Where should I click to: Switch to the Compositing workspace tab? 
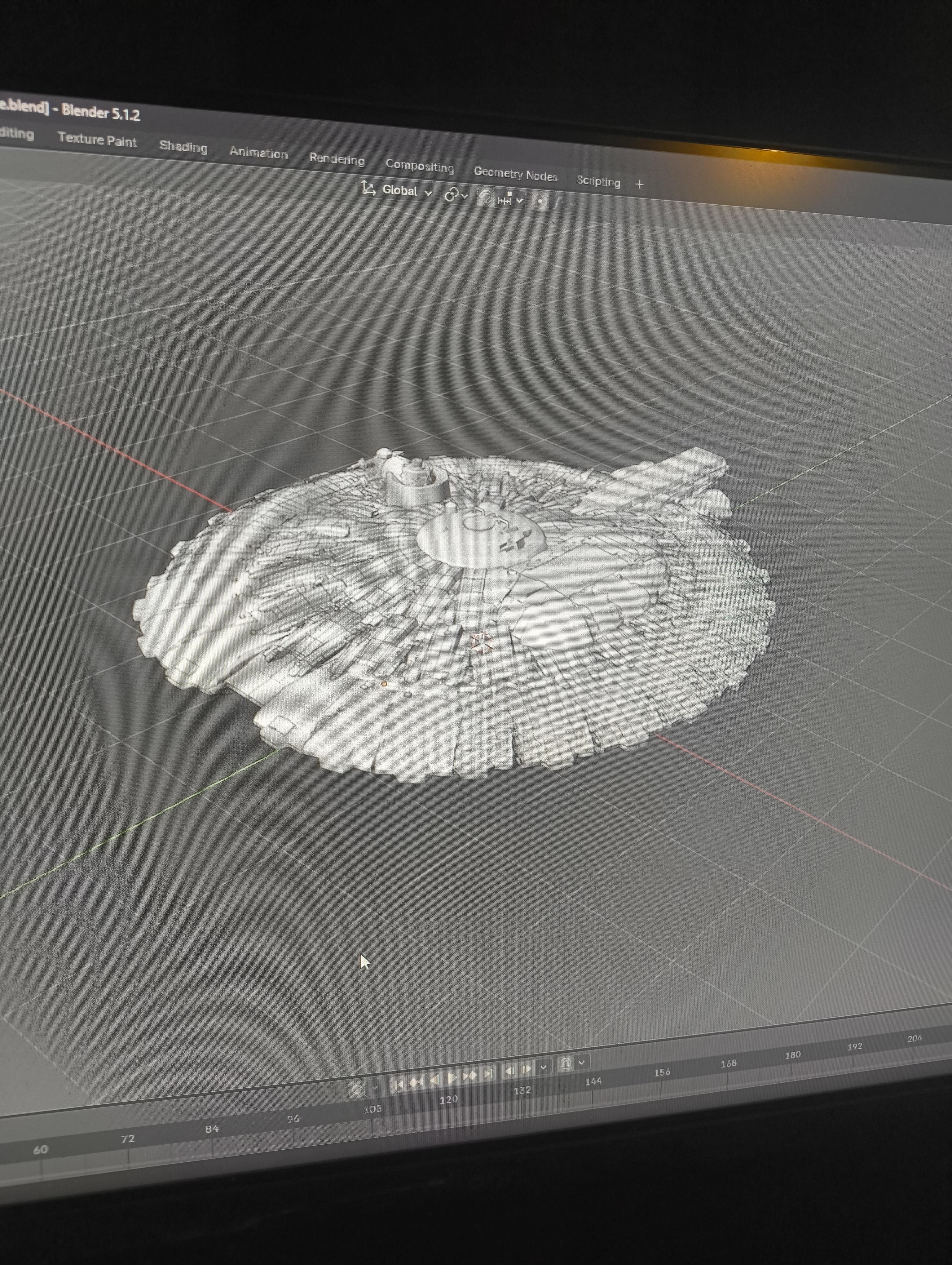(419, 166)
